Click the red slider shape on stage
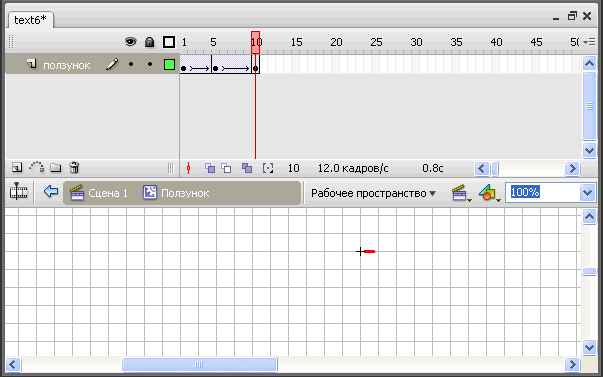The height and width of the screenshot is (377, 603). (x=370, y=252)
